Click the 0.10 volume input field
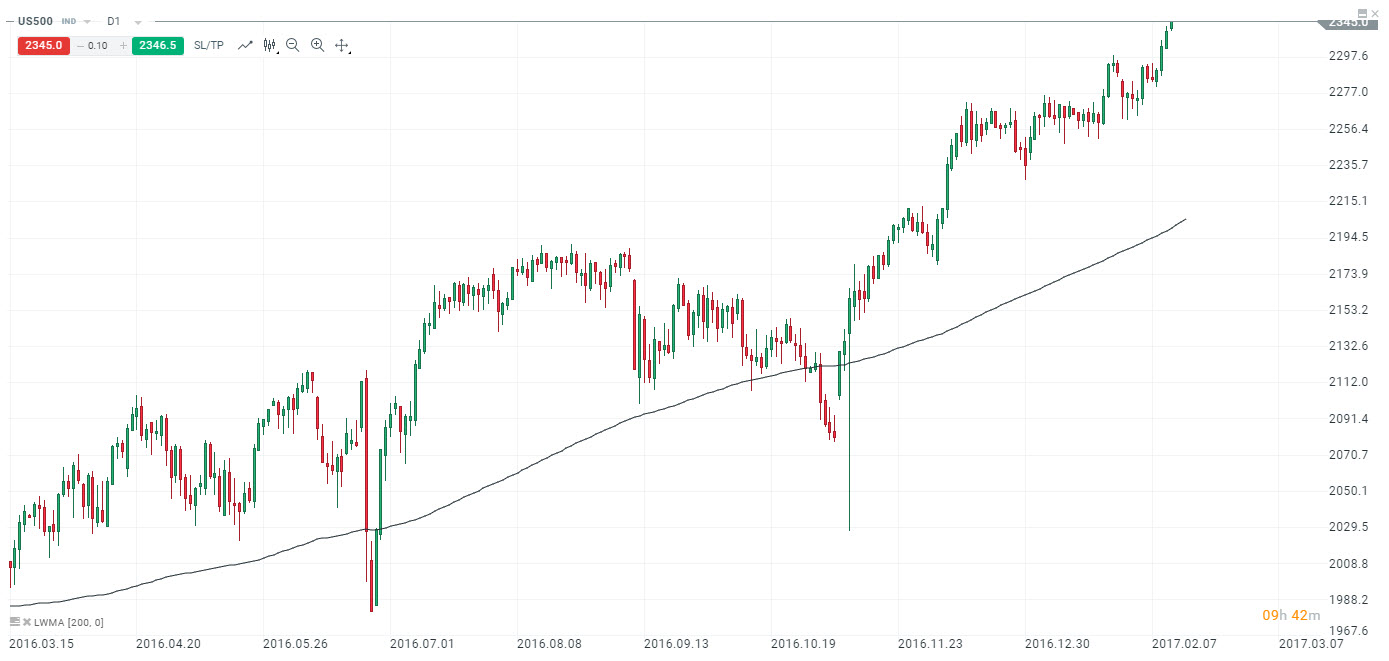This screenshot has height=661, width=1389. [100, 44]
